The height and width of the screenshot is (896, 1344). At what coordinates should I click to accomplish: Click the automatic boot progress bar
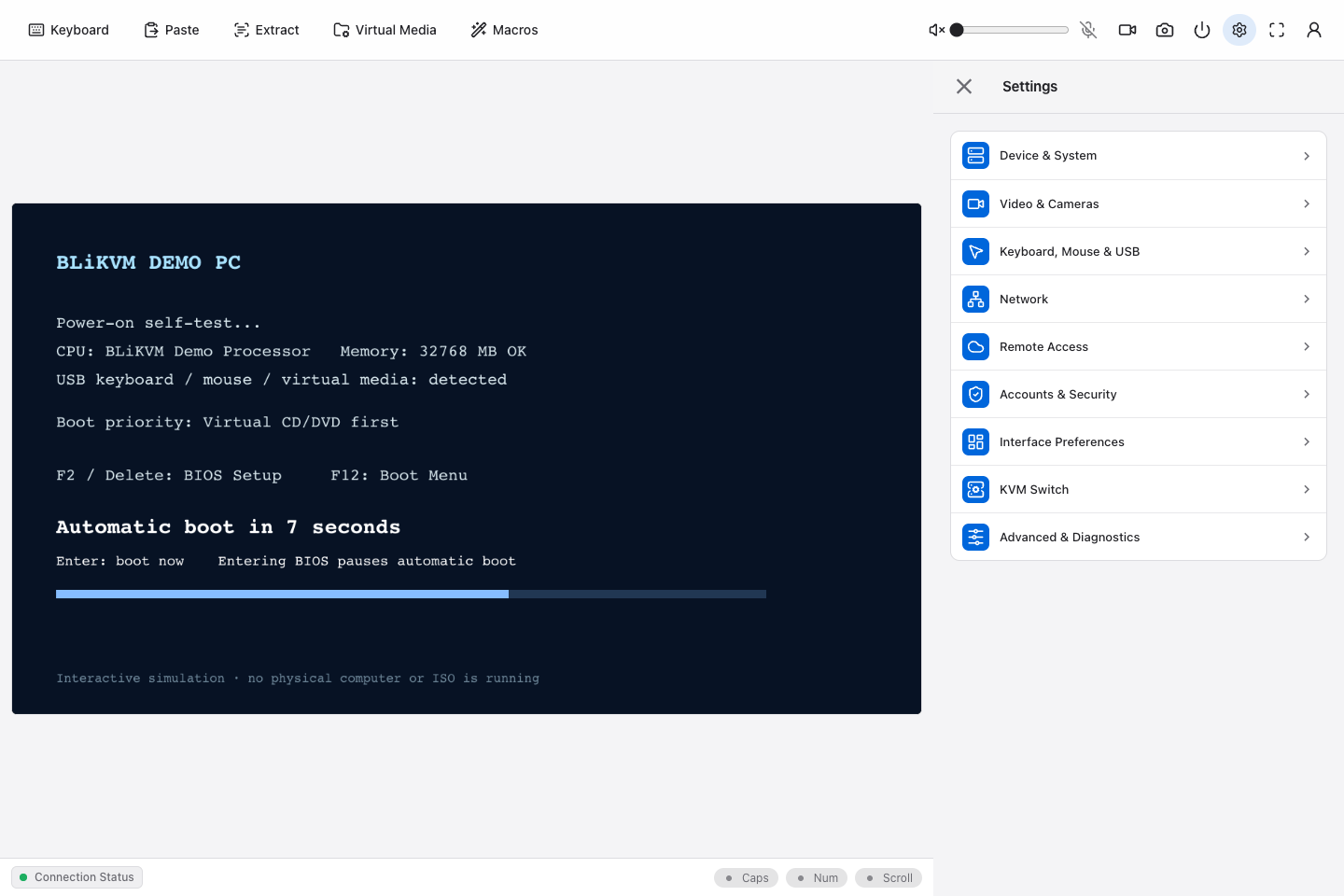click(411, 594)
